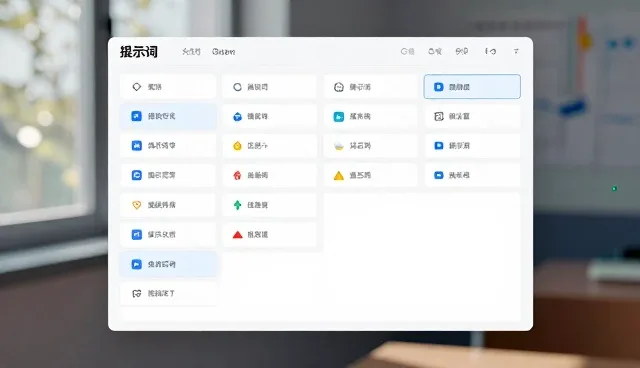Select the empty circle outline icon card

pyautogui.click(x=269, y=87)
